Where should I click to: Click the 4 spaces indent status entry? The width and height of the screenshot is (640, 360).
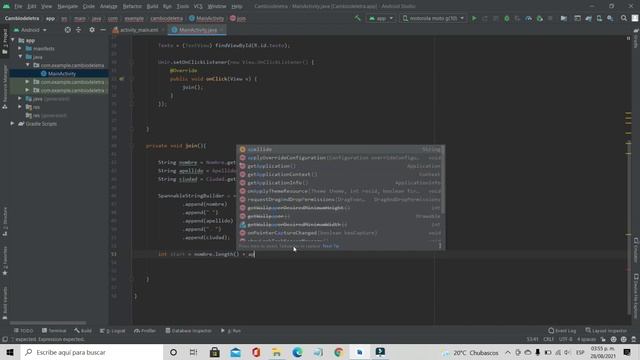(x=586, y=339)
